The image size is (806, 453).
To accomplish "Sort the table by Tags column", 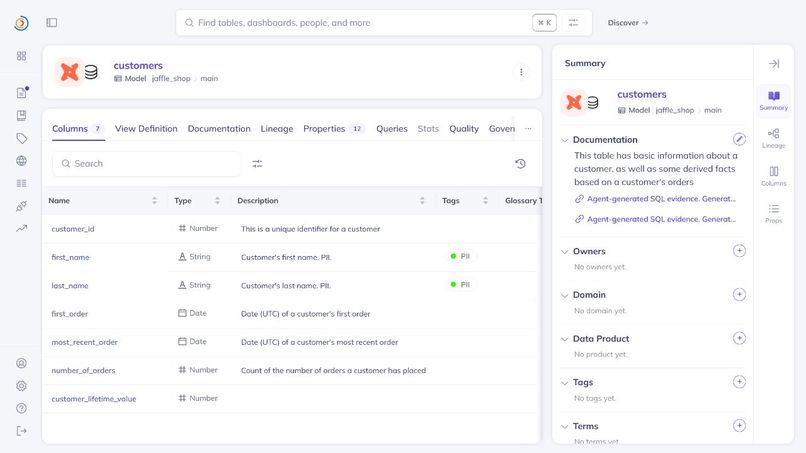I will click(x=485, y=201).
